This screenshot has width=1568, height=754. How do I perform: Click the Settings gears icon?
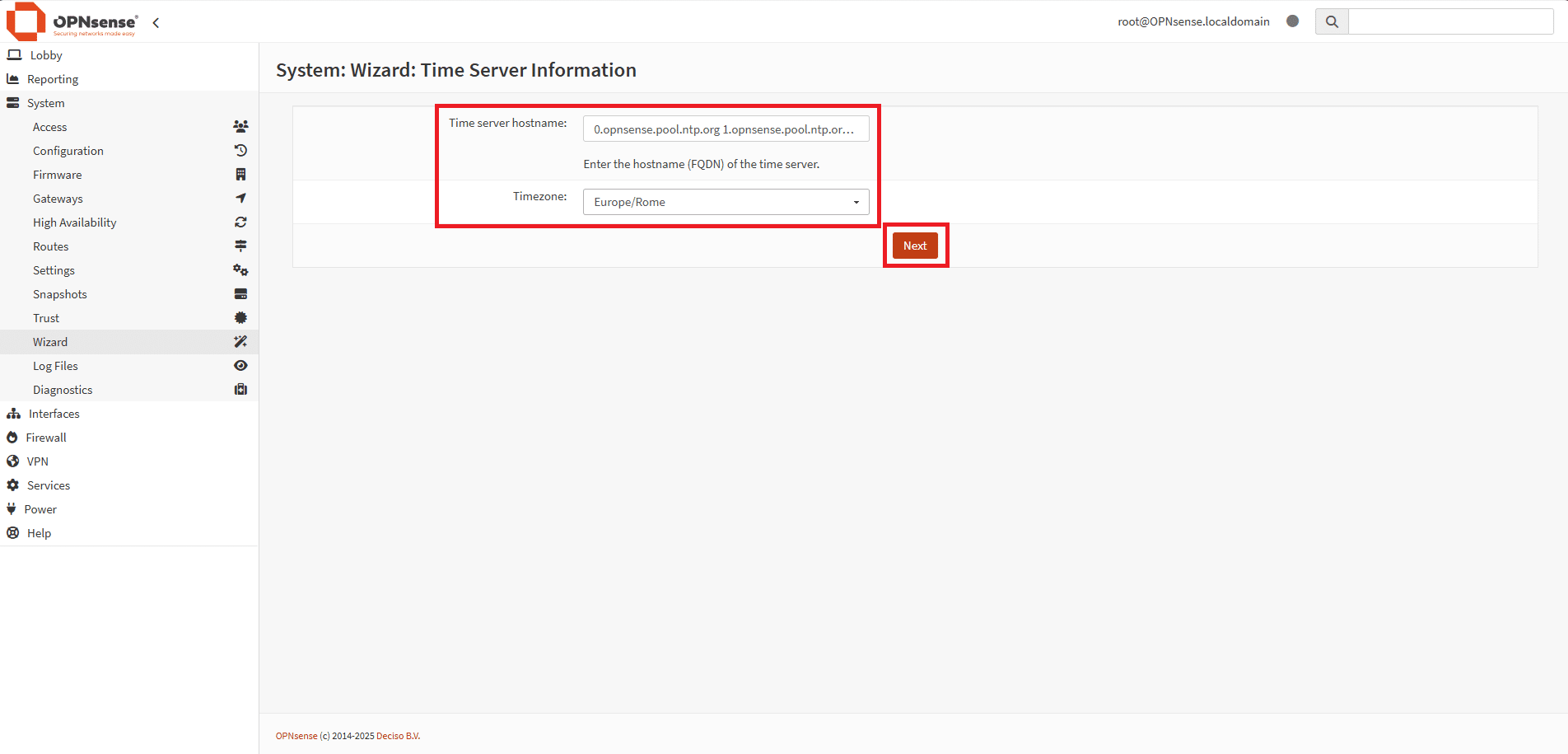(x=240, y=270)
